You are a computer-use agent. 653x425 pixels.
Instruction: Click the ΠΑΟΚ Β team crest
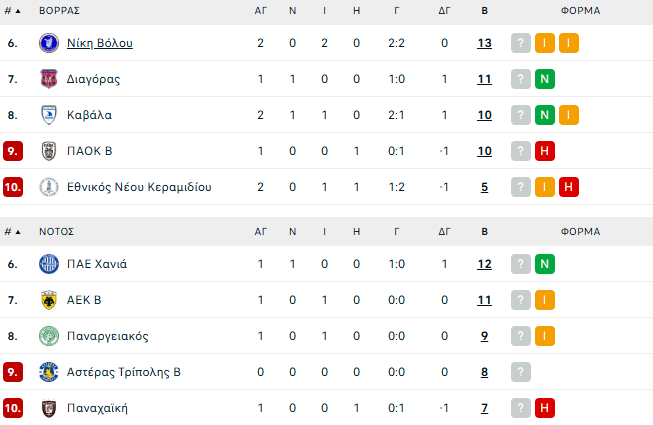(48, 151)
